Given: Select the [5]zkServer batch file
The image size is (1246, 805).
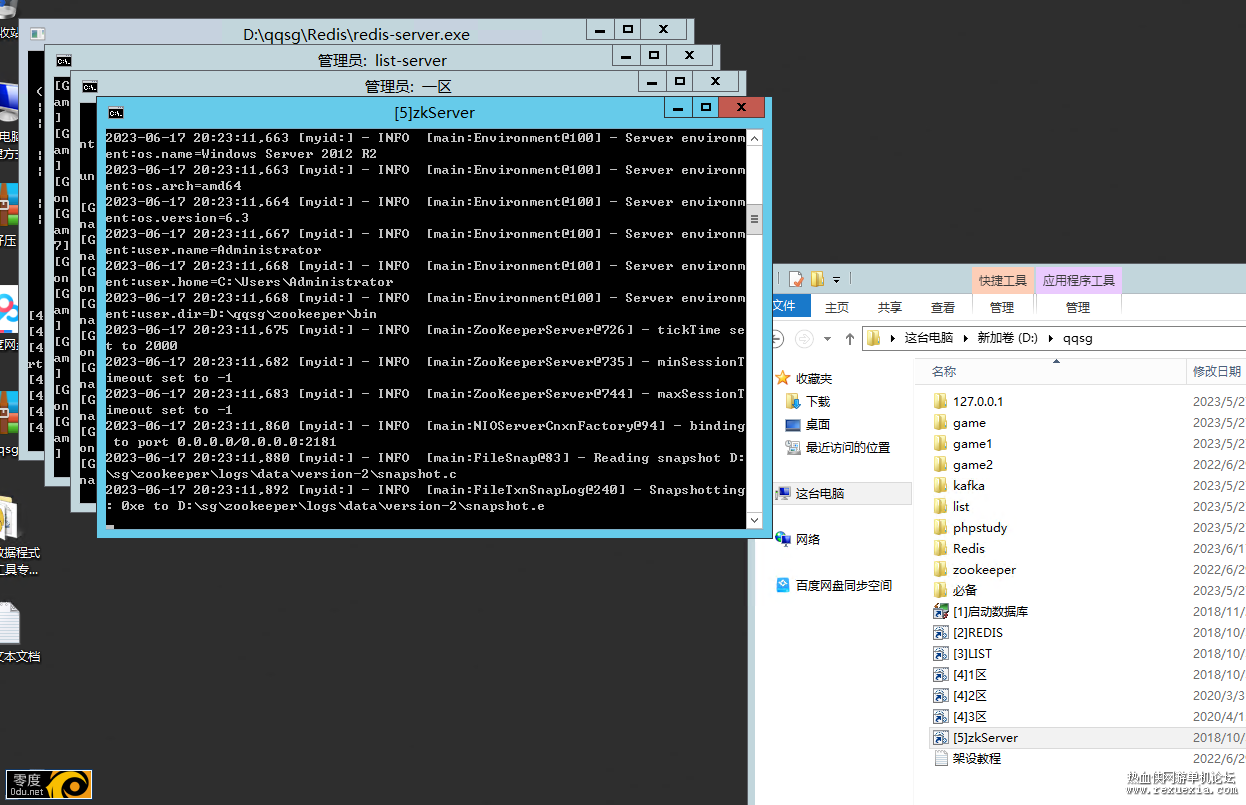Looking at the screenshot, I should tap(985, 737).
